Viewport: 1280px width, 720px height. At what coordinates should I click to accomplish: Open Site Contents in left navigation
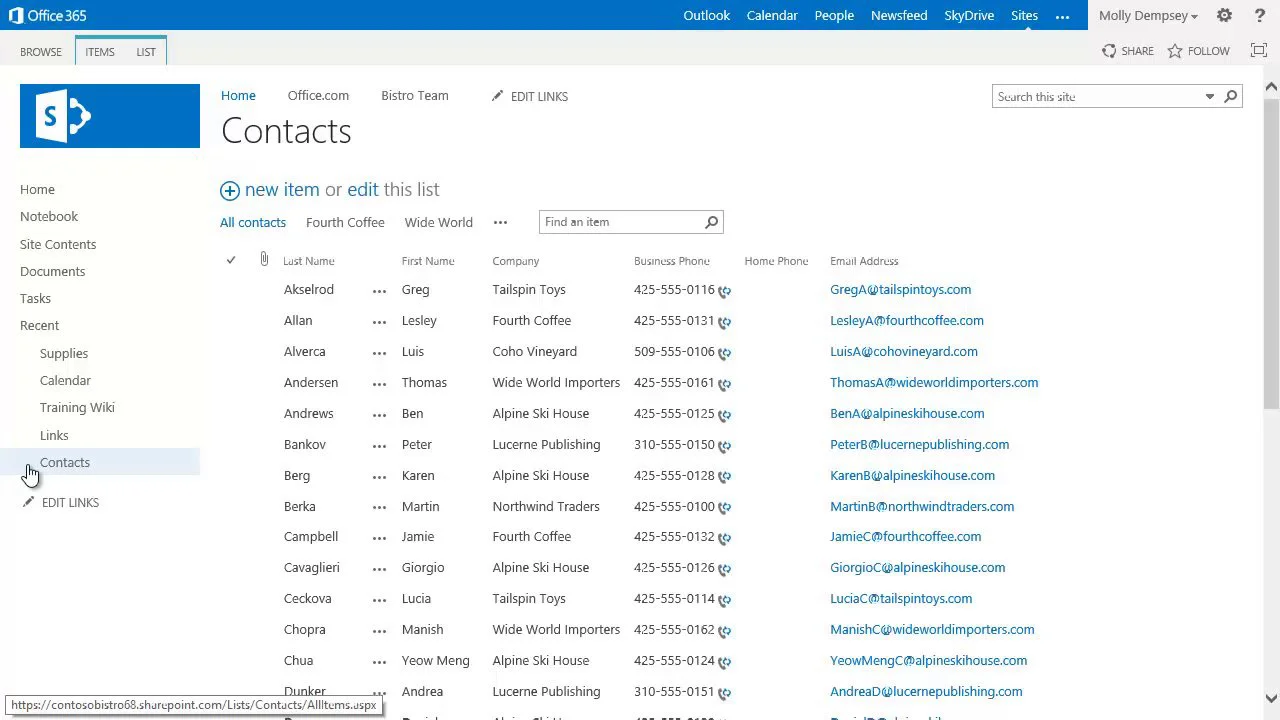point(58,244)
